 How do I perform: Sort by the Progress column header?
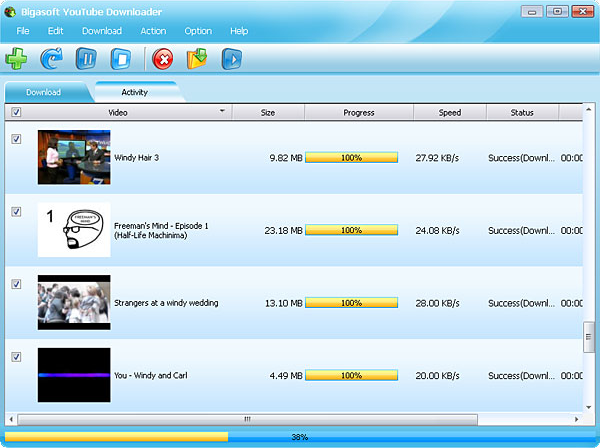pos(359,112)
